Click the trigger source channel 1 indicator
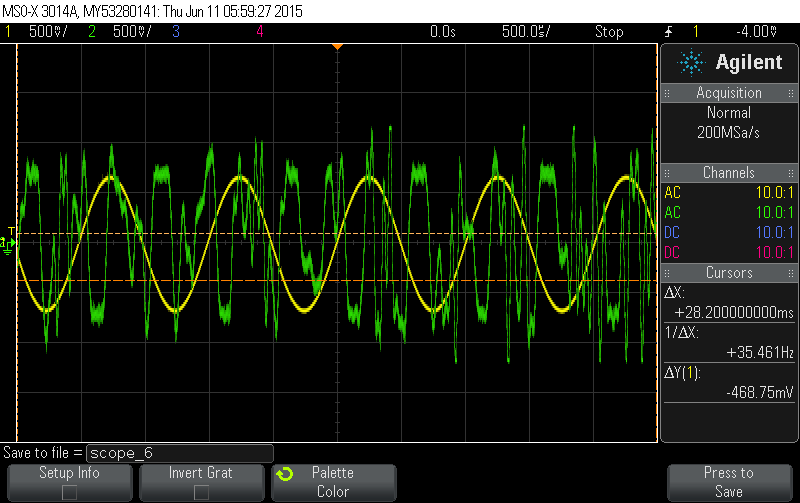 [695, 32]
